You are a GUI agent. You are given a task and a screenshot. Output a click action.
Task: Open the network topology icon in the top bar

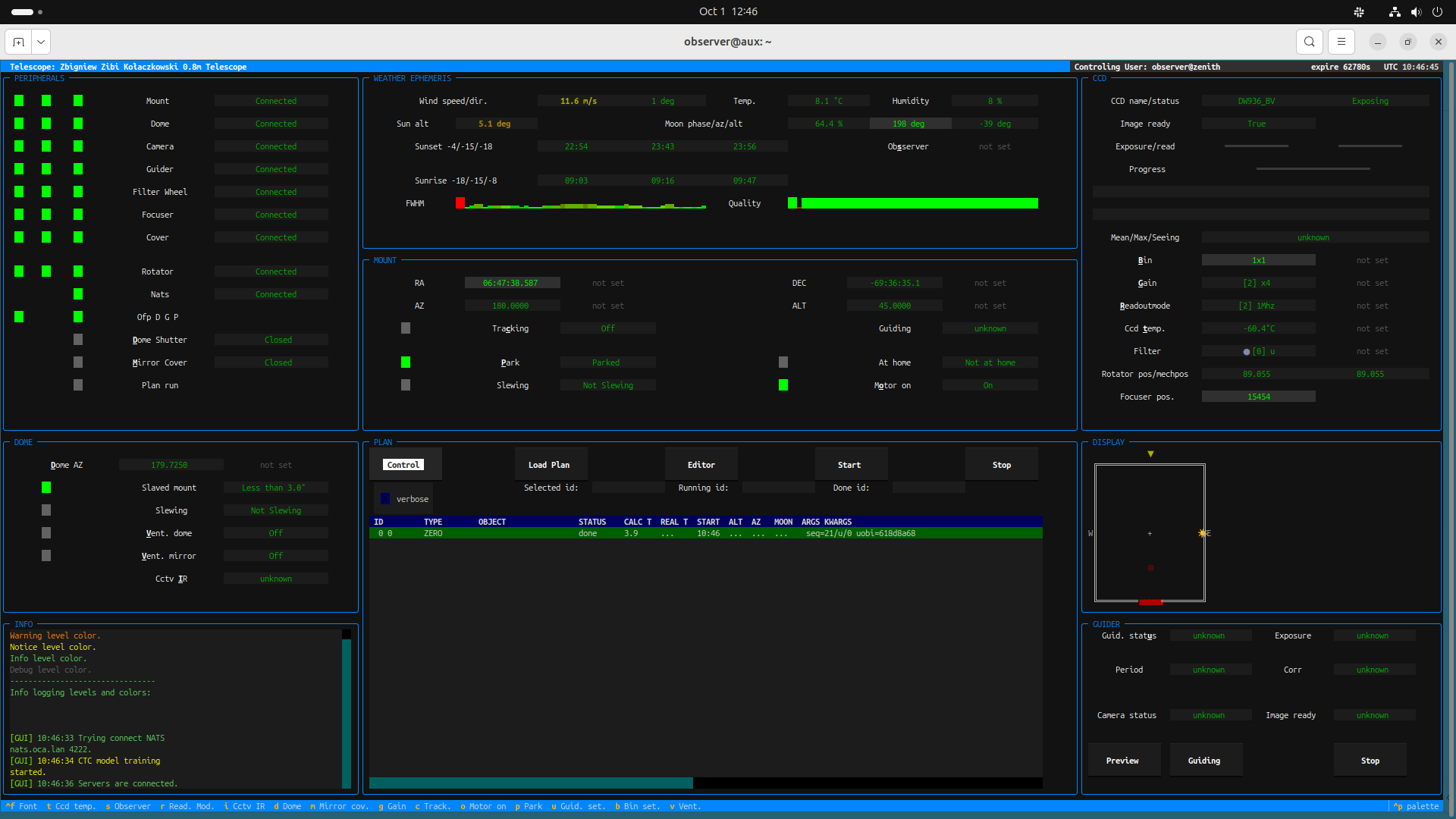tap(1394, 12)
